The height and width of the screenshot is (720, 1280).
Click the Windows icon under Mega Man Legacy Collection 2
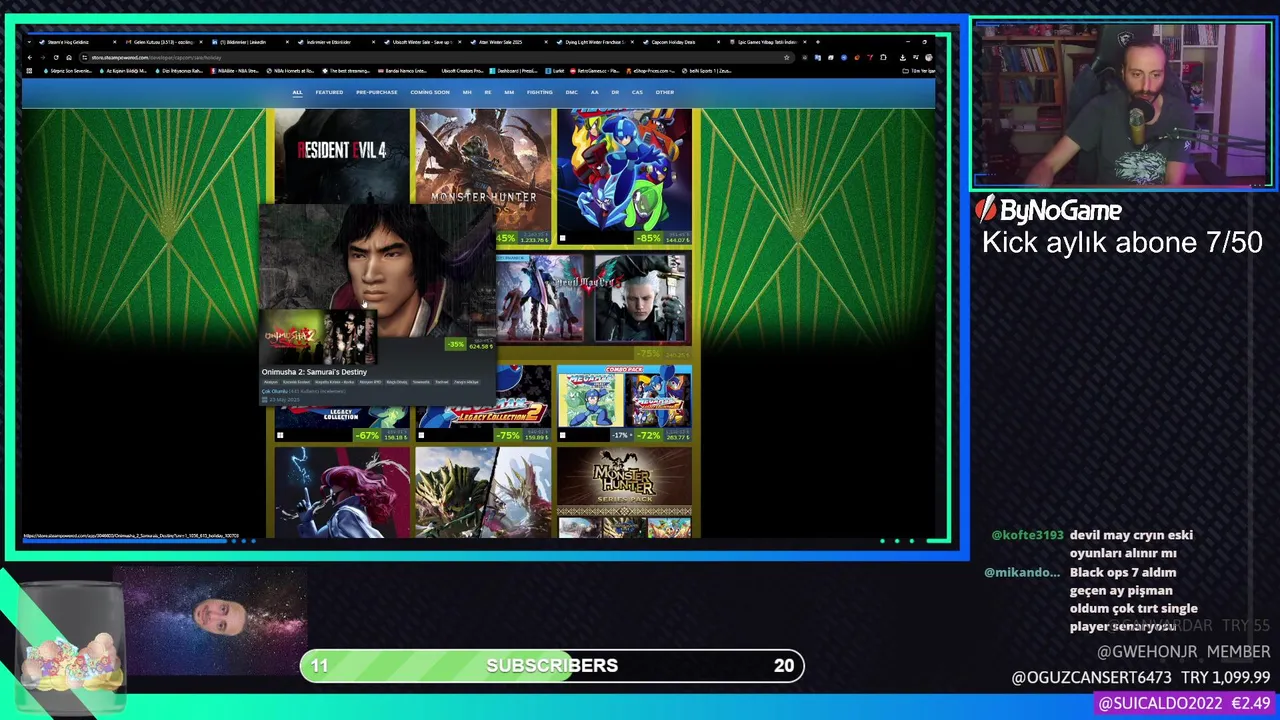click(421, 435)
